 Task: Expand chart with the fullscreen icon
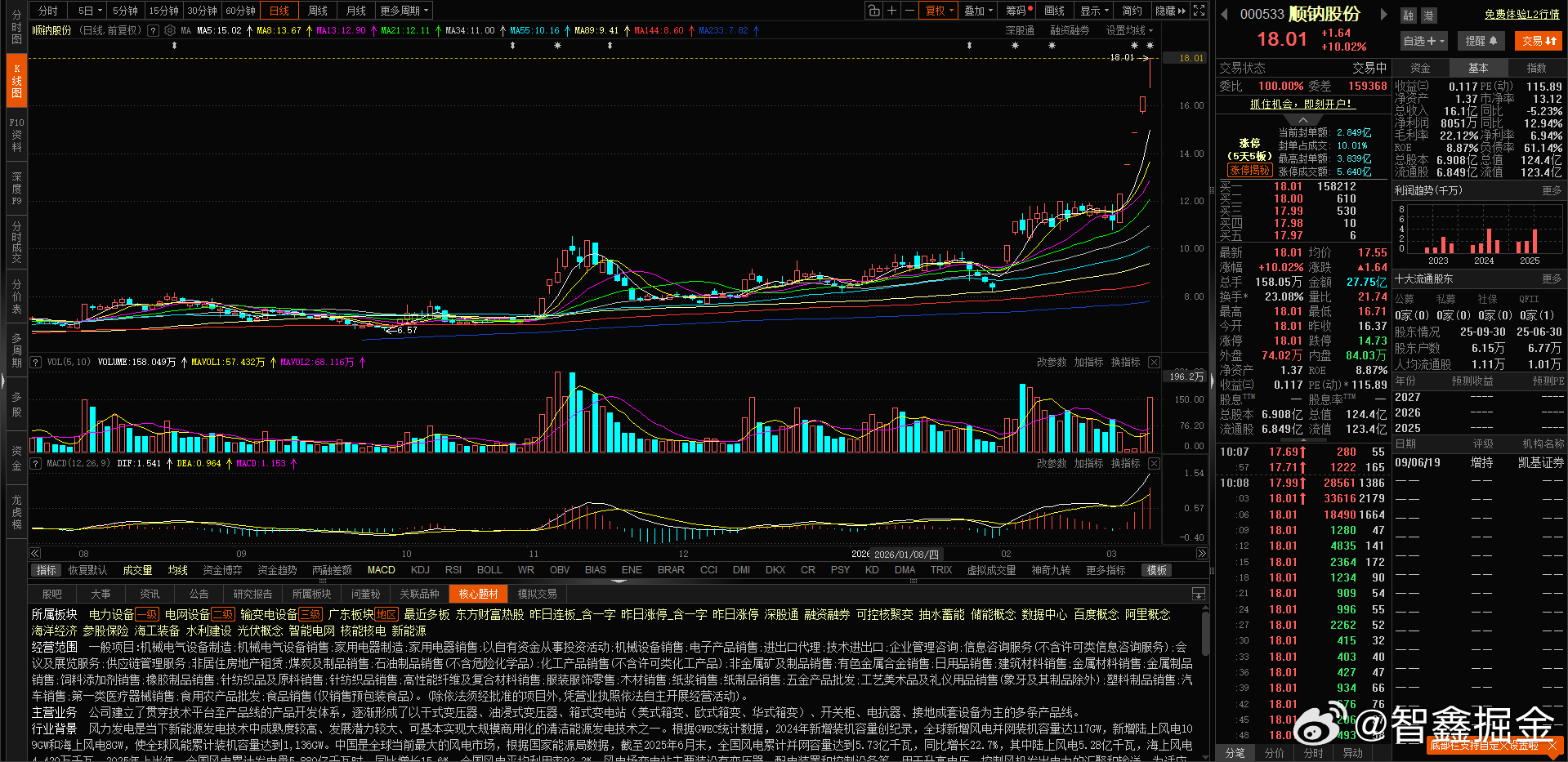tap(1198, 10)
